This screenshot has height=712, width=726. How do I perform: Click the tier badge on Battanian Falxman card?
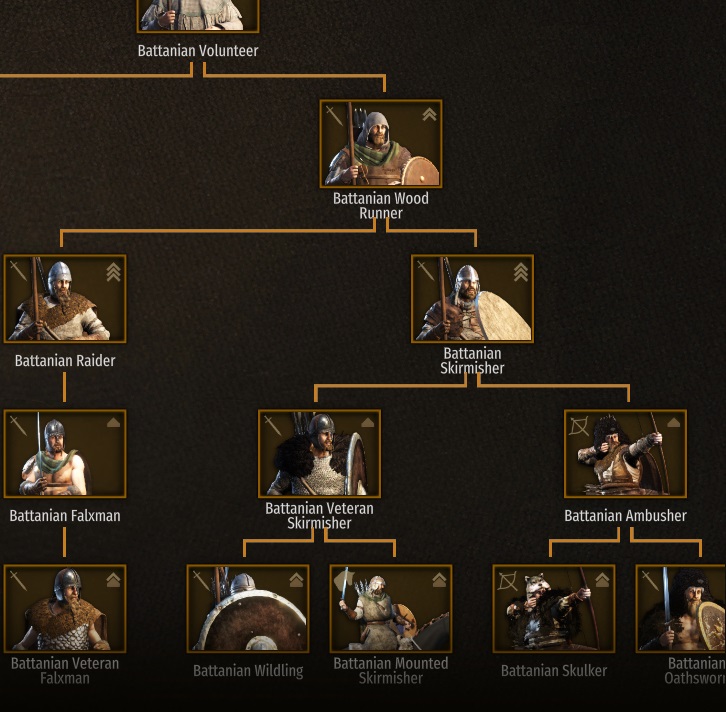tap(113, 423)
